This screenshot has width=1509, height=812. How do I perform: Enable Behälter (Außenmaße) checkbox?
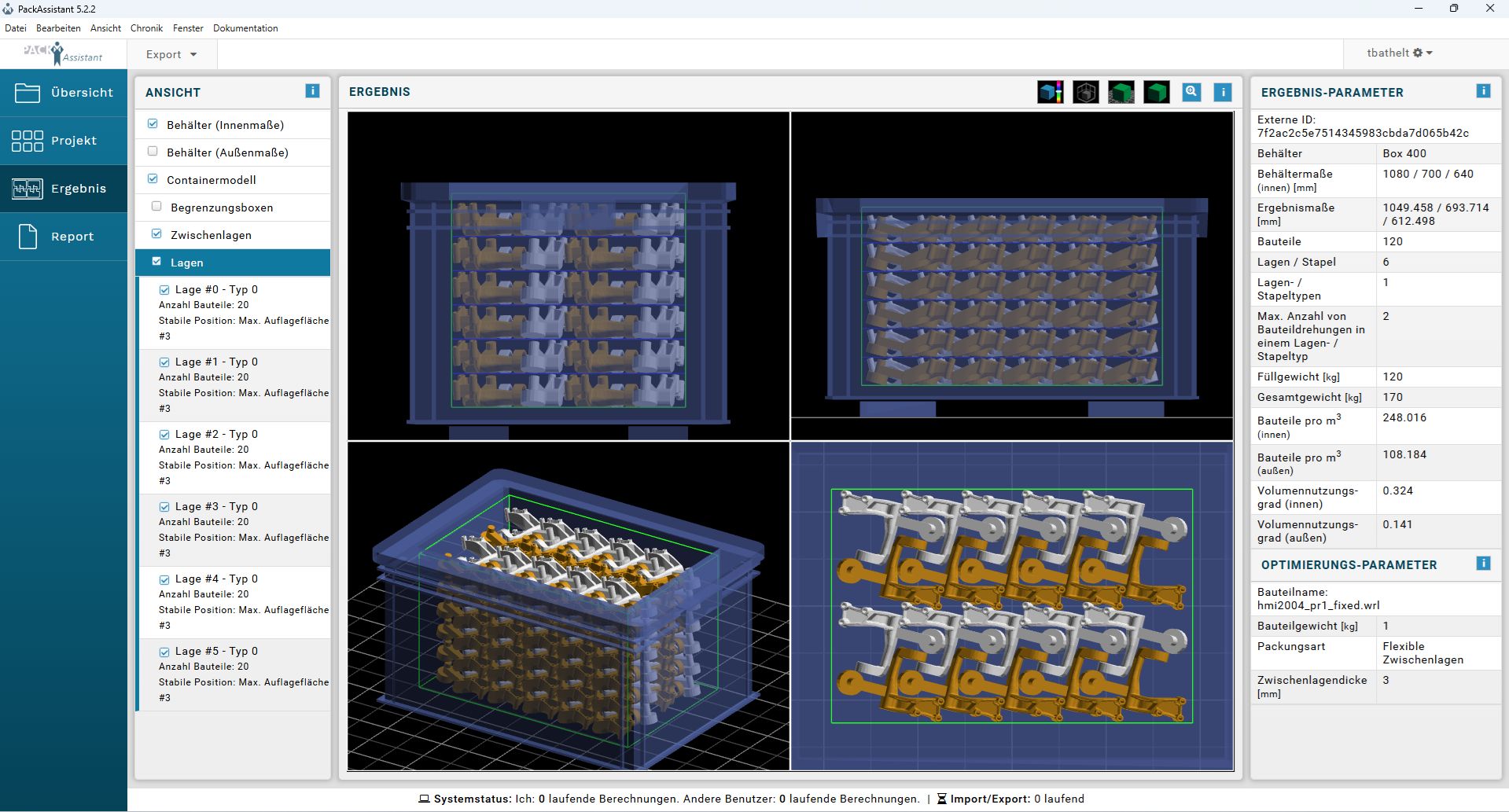(153, 152)
